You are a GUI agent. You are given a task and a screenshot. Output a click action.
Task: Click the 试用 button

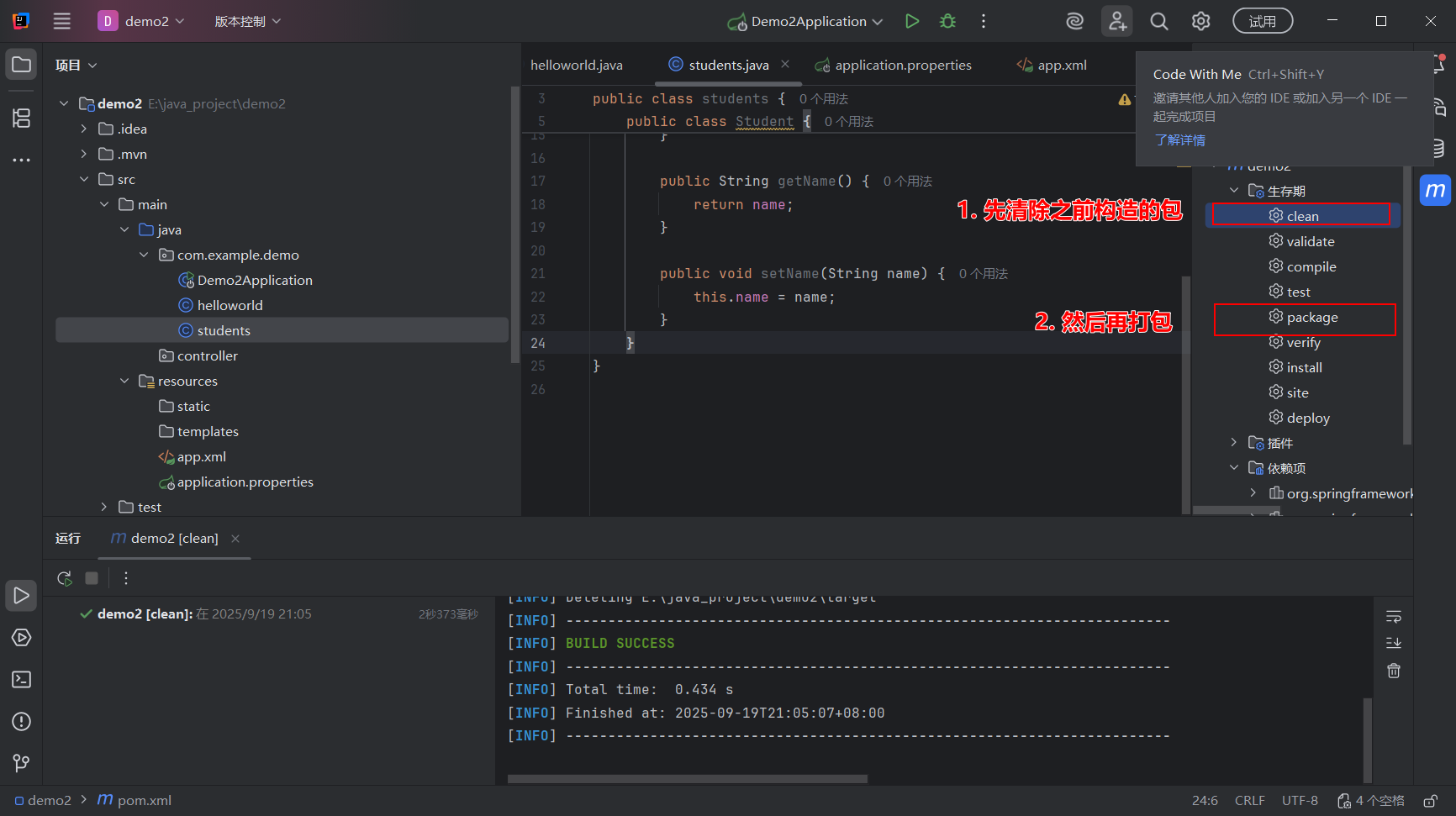click(x=1262, y=21)
